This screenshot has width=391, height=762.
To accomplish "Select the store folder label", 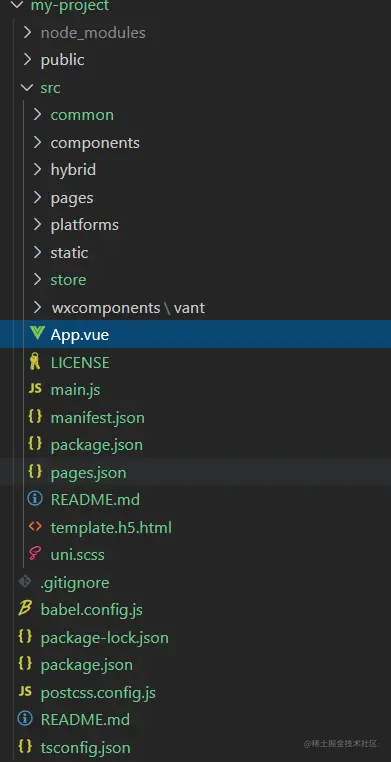I will pyautogui.click(x=68, y=280).
